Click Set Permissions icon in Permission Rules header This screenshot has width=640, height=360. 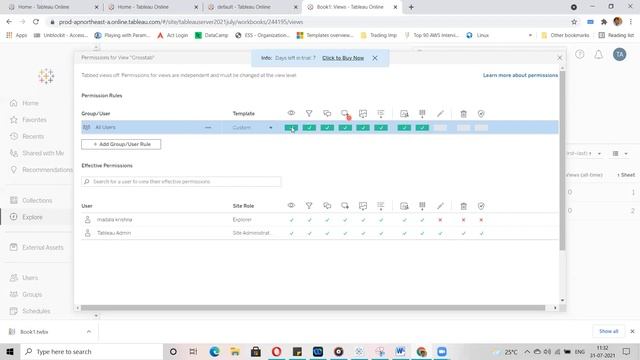tap(481, 113)
